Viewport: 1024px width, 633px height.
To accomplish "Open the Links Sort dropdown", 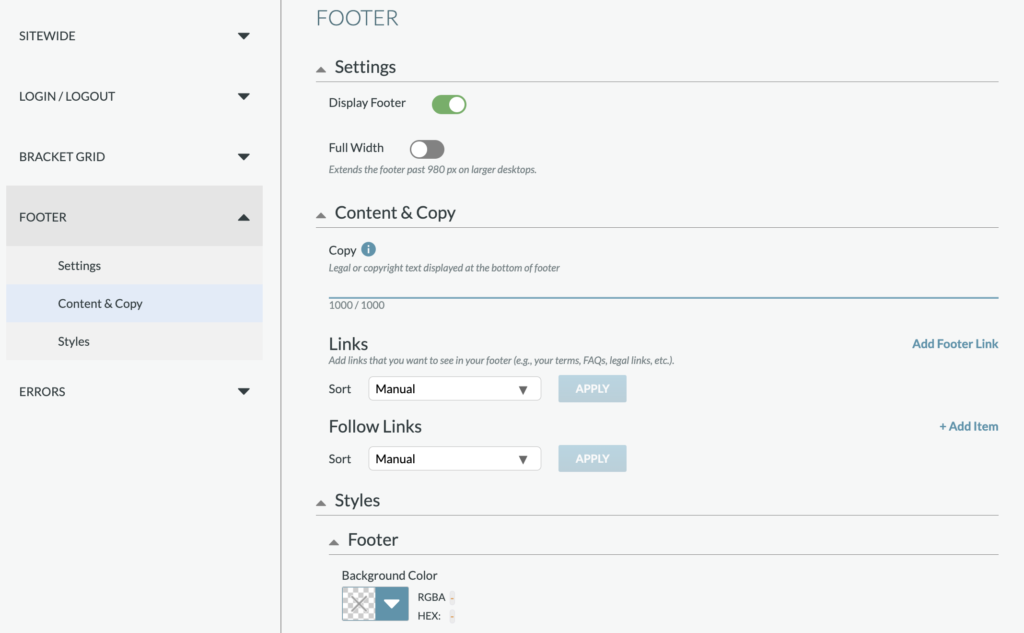I will click(454, 389).
